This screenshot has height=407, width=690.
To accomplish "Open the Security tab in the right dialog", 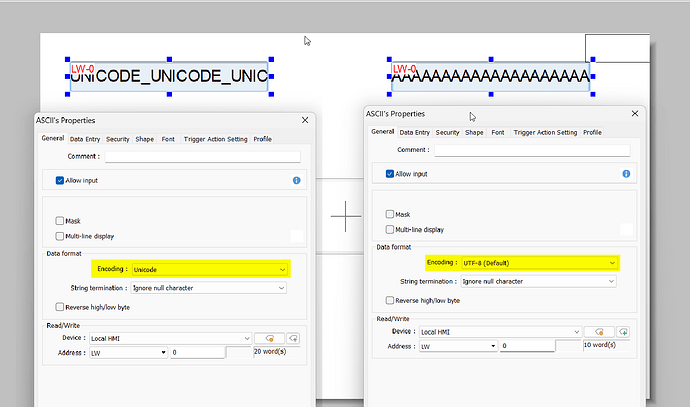I will pos(447,132).
